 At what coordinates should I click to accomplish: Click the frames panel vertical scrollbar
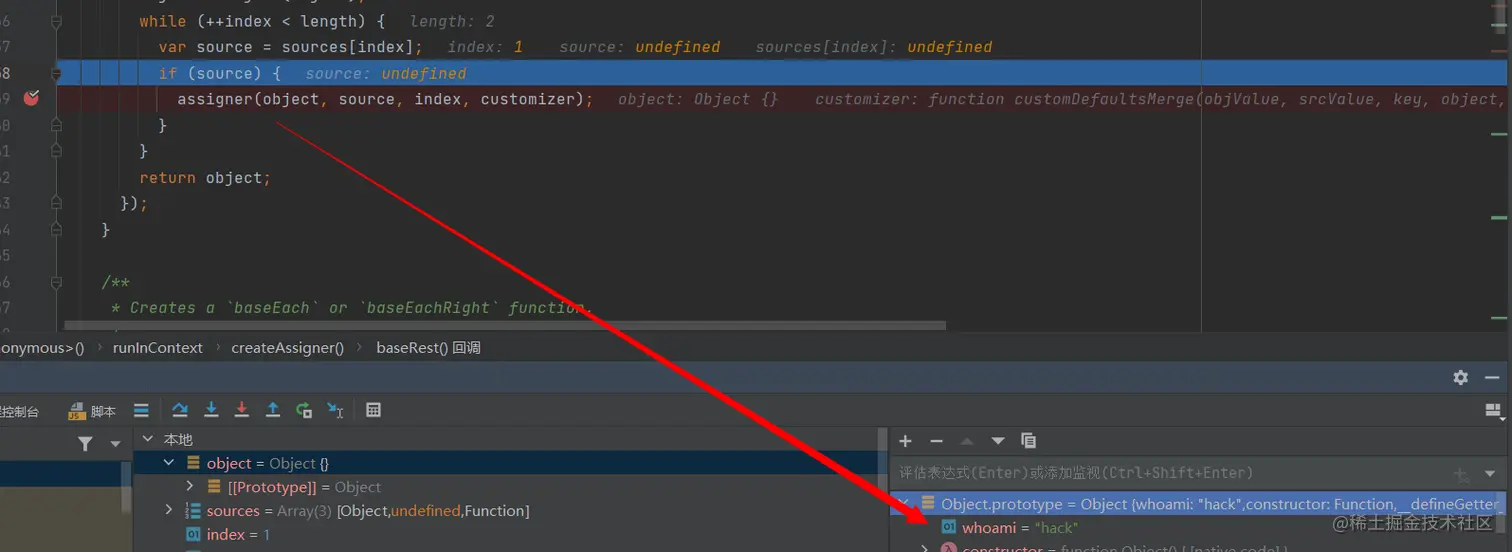[126, 487]
